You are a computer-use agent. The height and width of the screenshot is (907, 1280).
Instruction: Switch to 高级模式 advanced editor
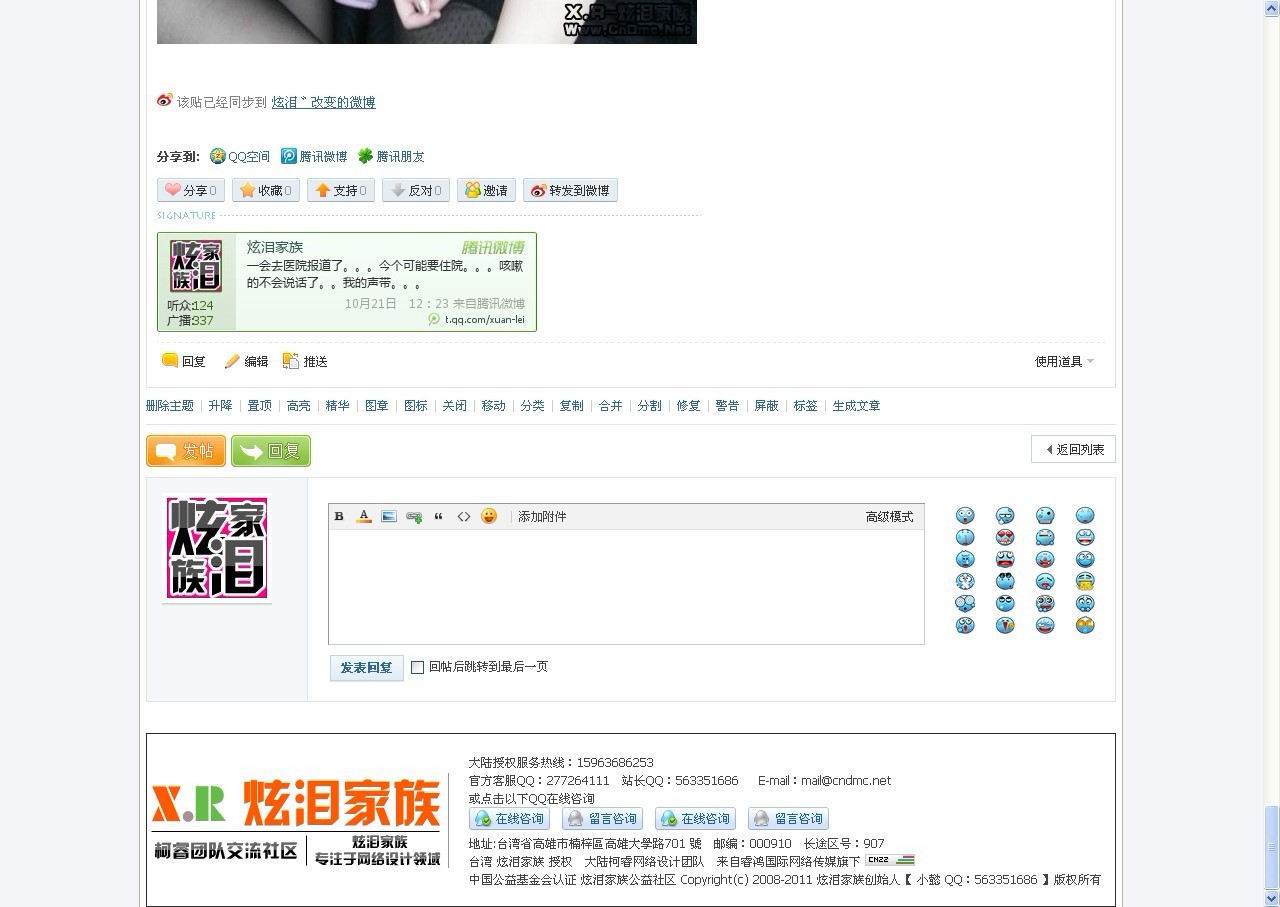point(889,517)
